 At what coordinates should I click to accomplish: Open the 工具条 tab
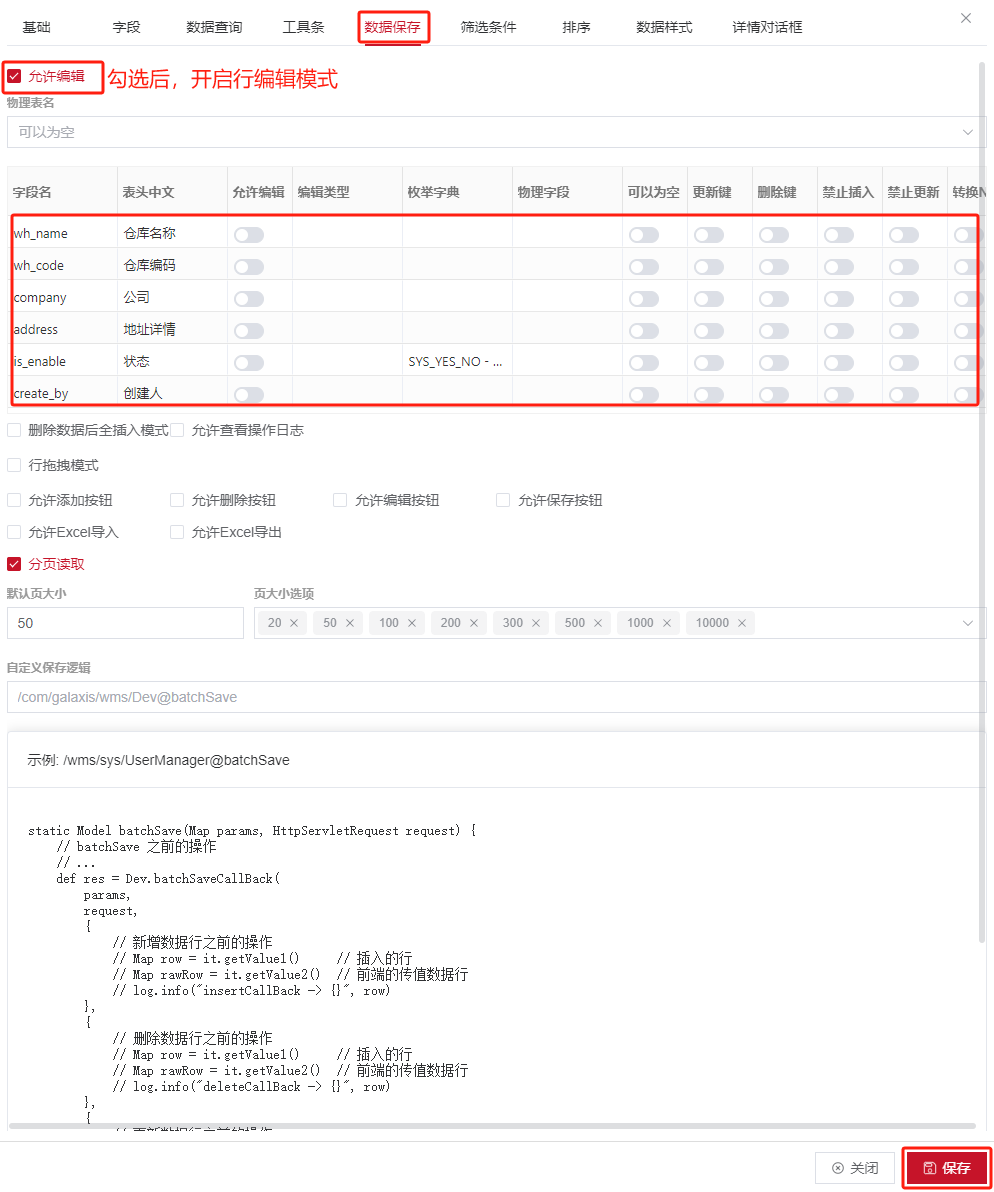click(303, 27)
